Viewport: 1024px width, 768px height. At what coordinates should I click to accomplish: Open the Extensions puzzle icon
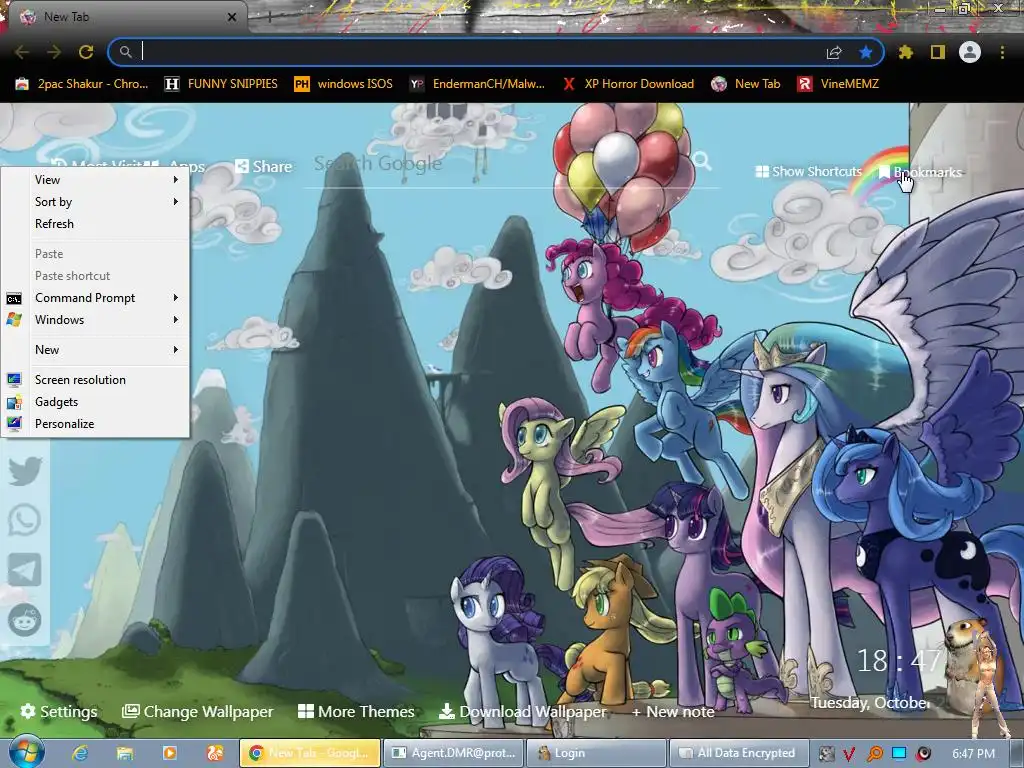[905, 52]
